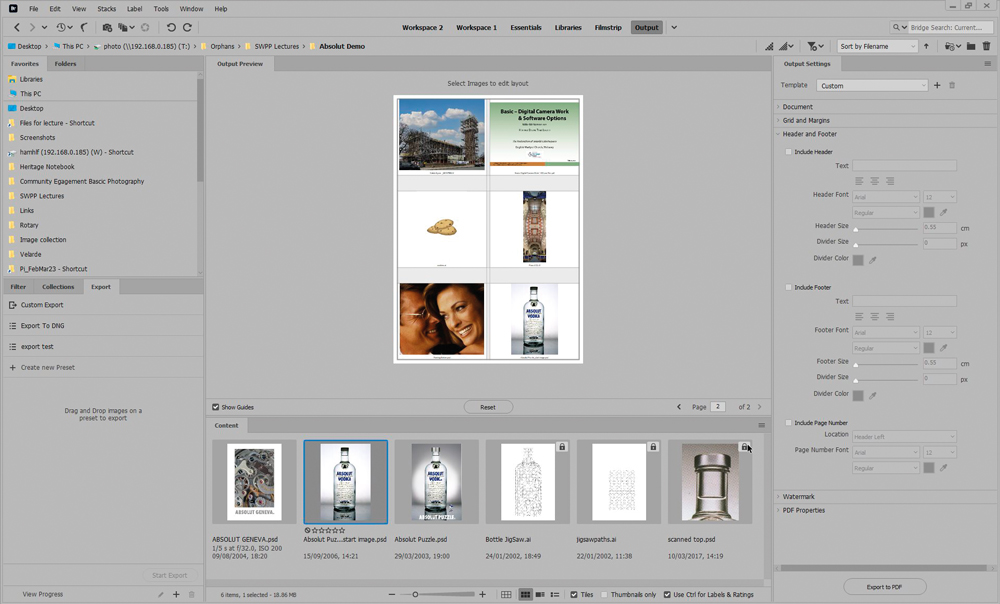Screen dimensions: 1000x604
Task: Toggle Show Guides checkbox
Action: 216,407
